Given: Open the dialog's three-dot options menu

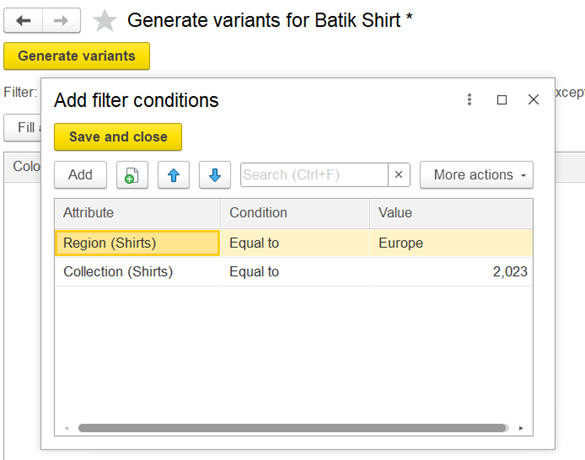Looking at the screenshot, I should coord(470,100).
